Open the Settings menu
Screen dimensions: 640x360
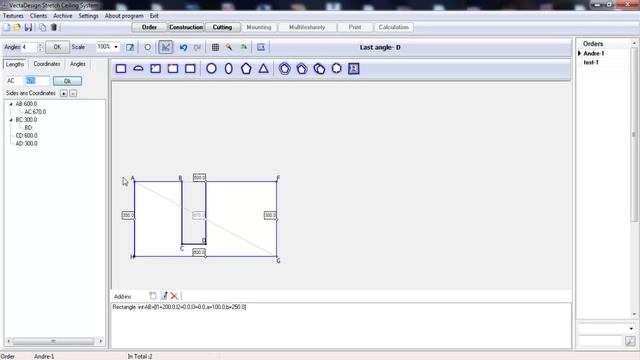point(88,16)
